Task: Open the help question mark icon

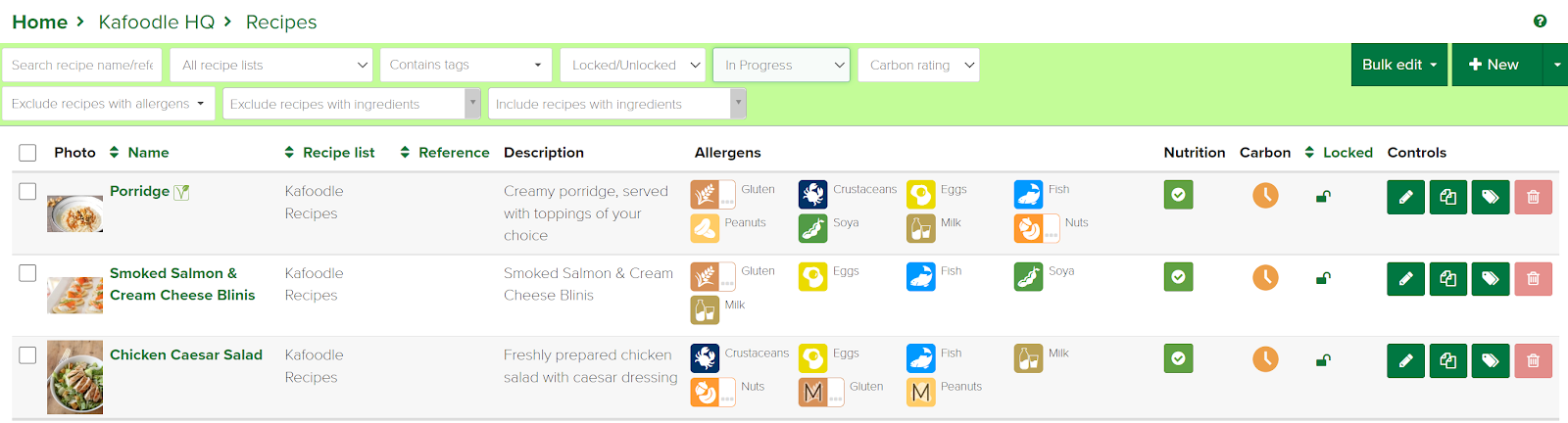Action: click(x=1540, y=21)
